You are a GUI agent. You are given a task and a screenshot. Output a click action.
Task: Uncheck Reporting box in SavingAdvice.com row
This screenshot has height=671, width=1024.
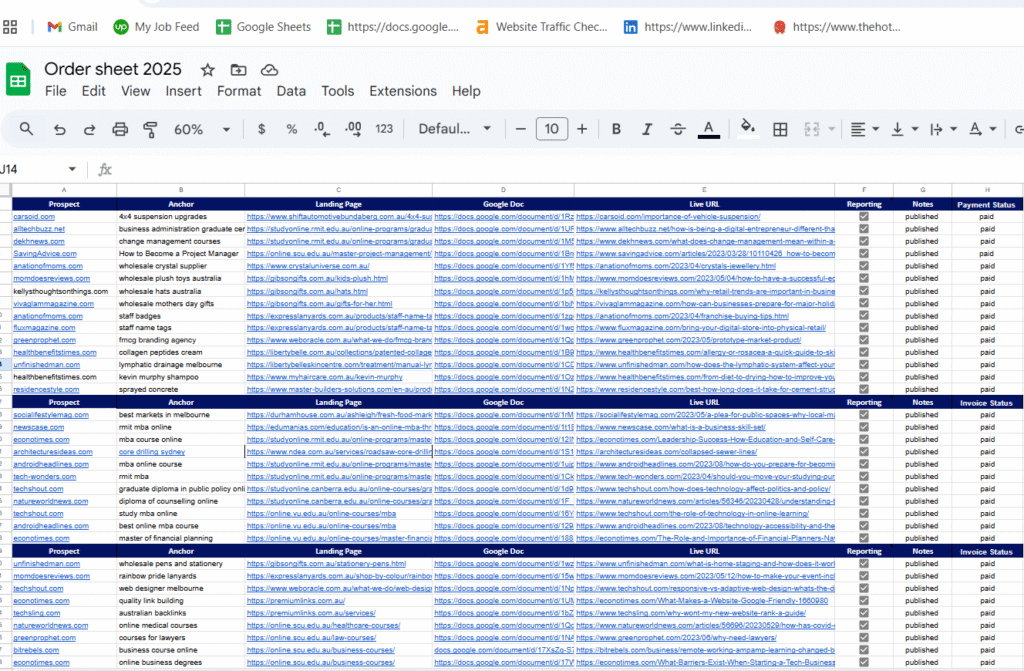point(864,254)
